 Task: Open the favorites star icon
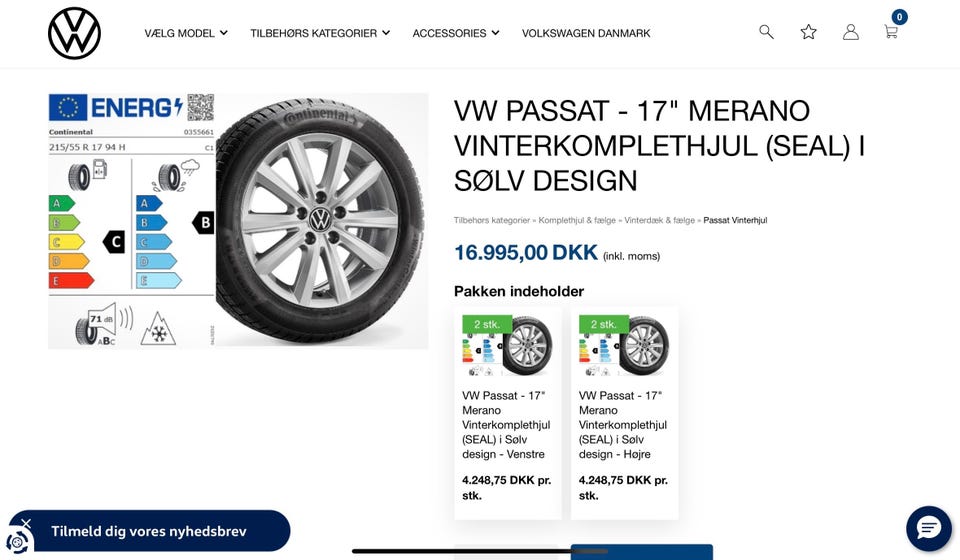click(808, 32)
